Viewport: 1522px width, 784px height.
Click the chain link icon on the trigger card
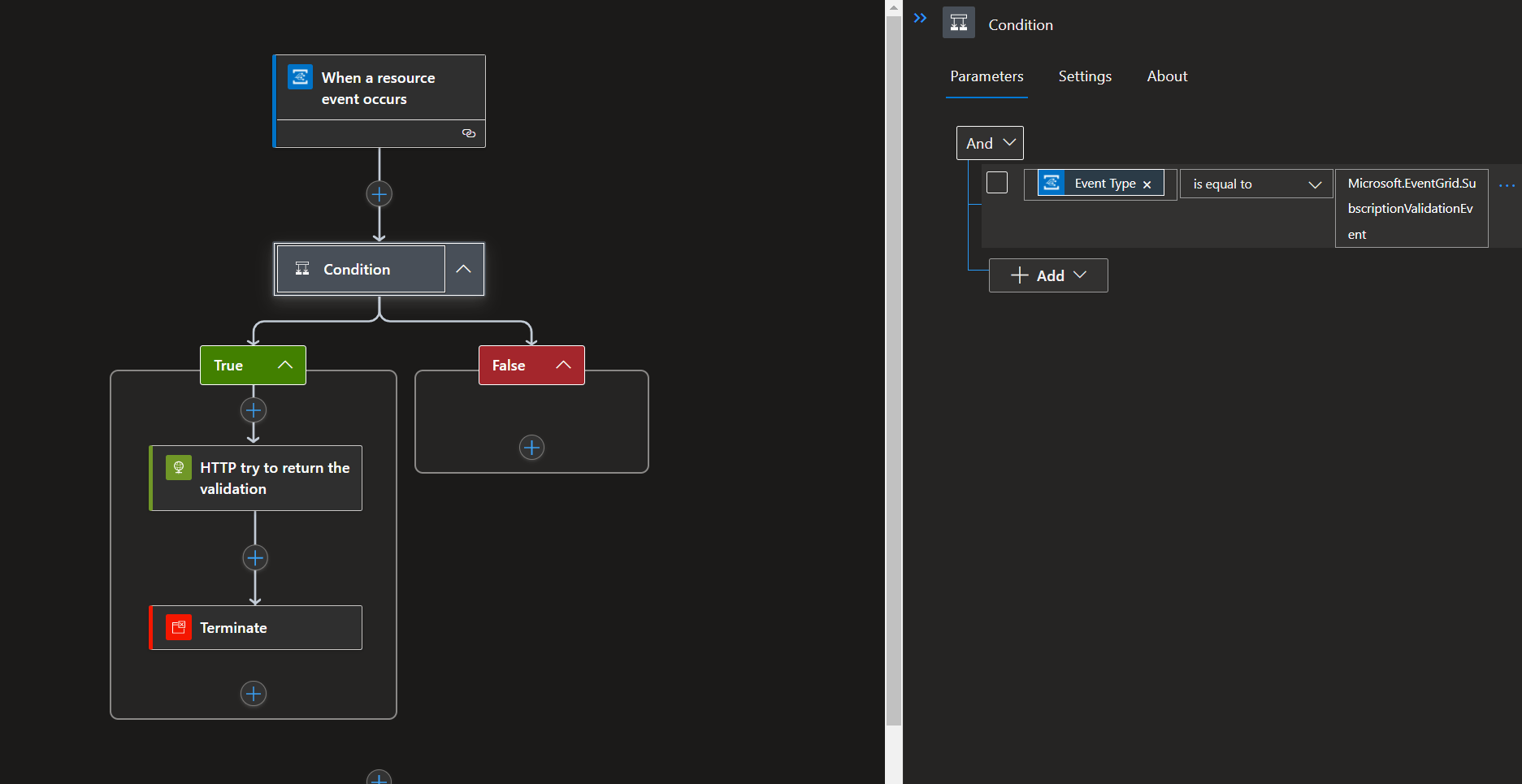[469, 133]
